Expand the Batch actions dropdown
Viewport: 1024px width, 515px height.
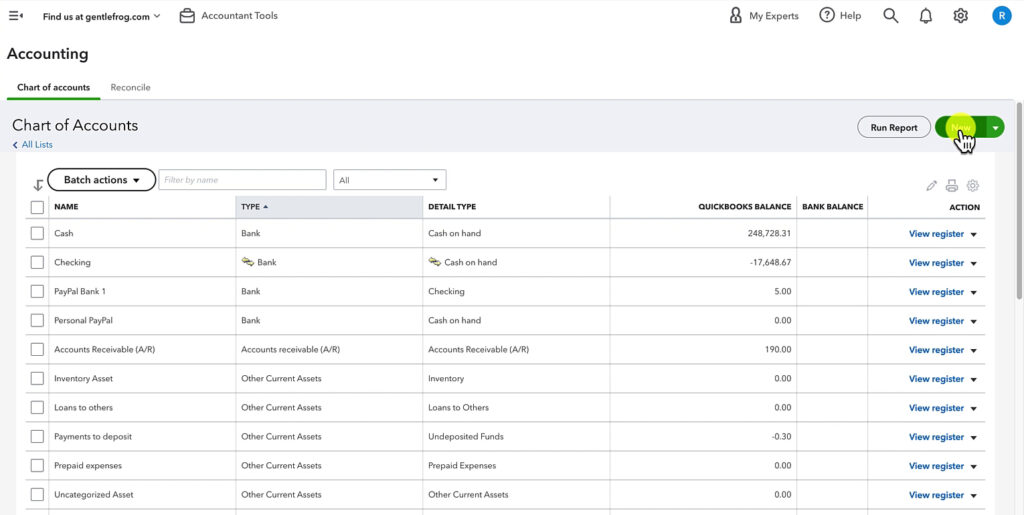click(x=101, y=179)
